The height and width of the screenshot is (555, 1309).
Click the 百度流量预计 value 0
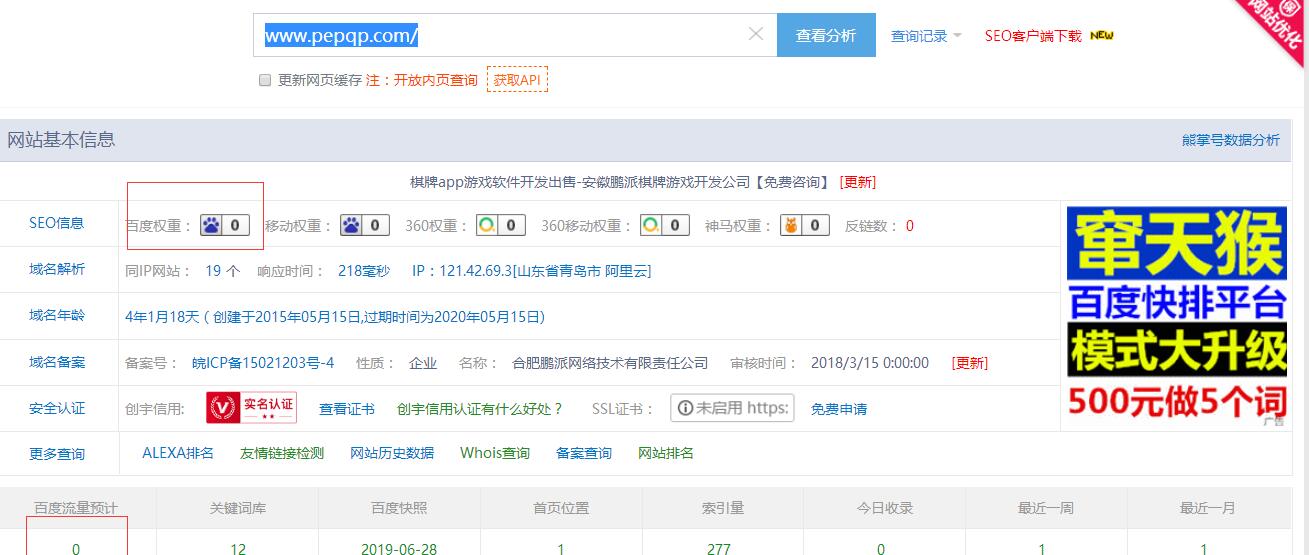pyautogui.click(x=76, y=549)
